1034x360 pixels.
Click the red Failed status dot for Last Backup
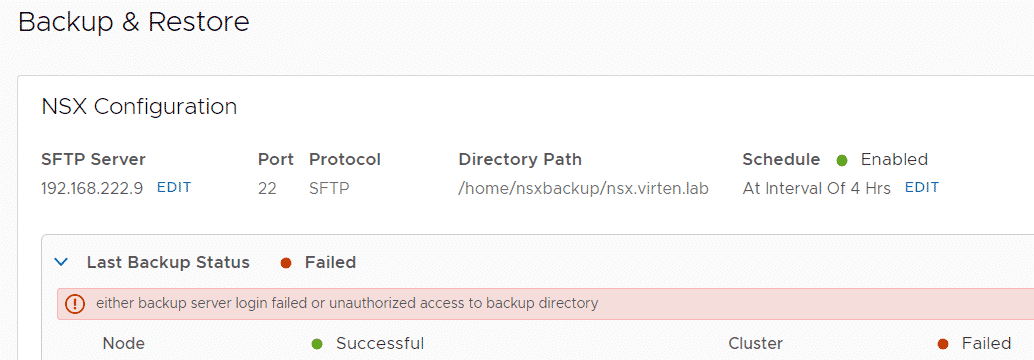click(x=286, y=263)
